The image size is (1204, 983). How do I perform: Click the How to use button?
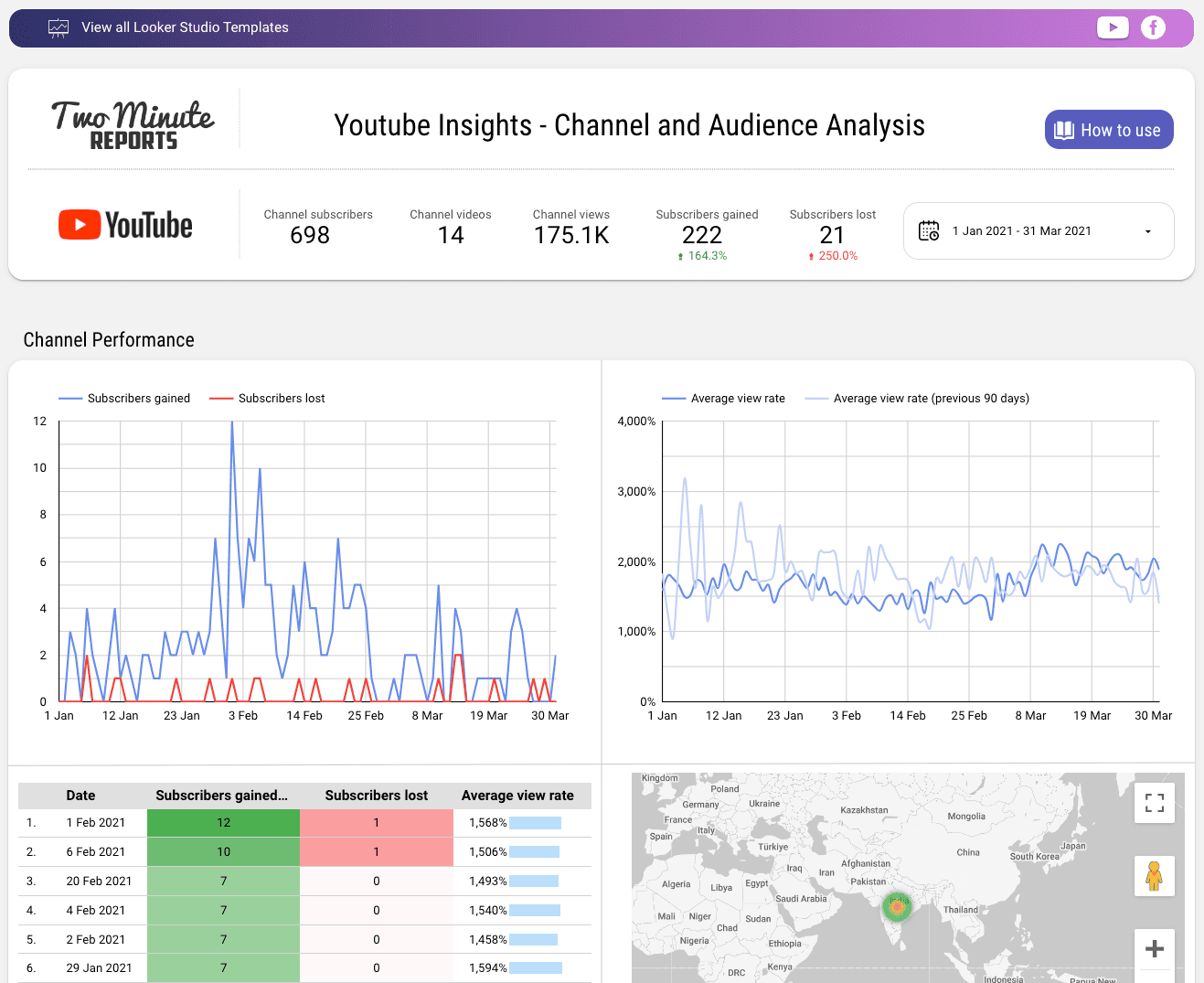click(1109, 129)
